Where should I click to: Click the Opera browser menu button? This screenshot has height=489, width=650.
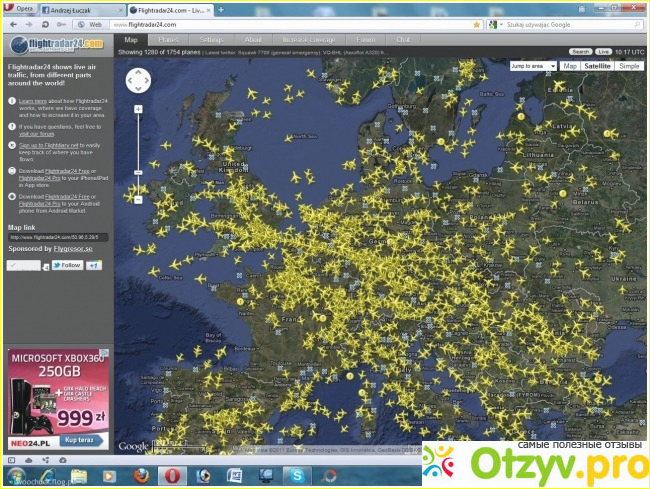click(19, 8)
